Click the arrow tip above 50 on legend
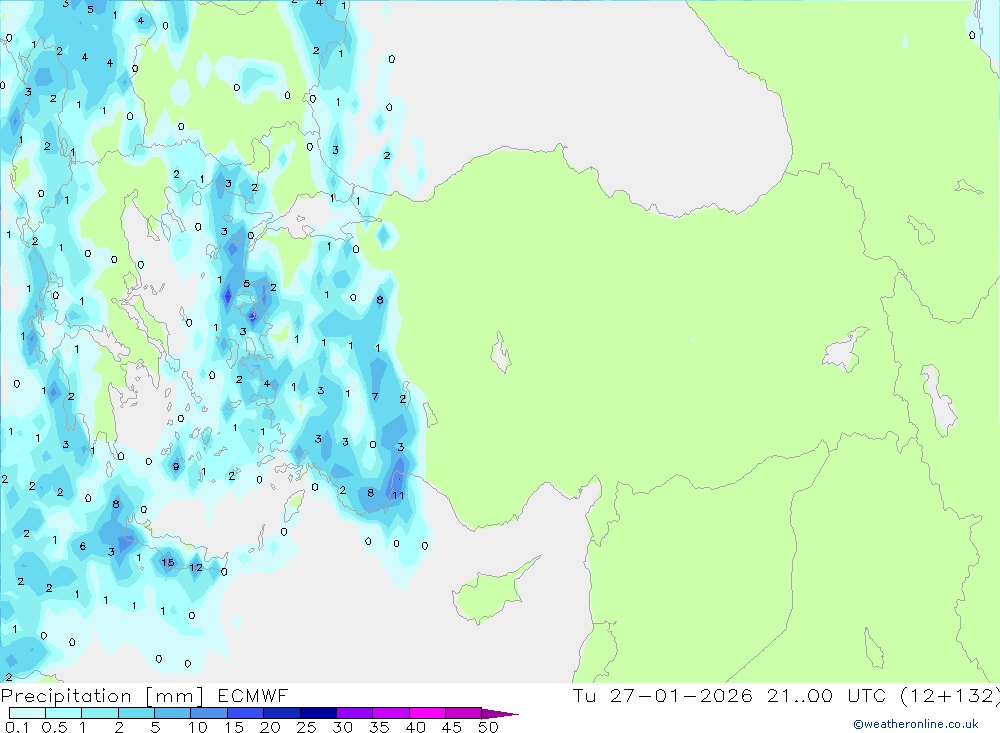 [500, 714]
